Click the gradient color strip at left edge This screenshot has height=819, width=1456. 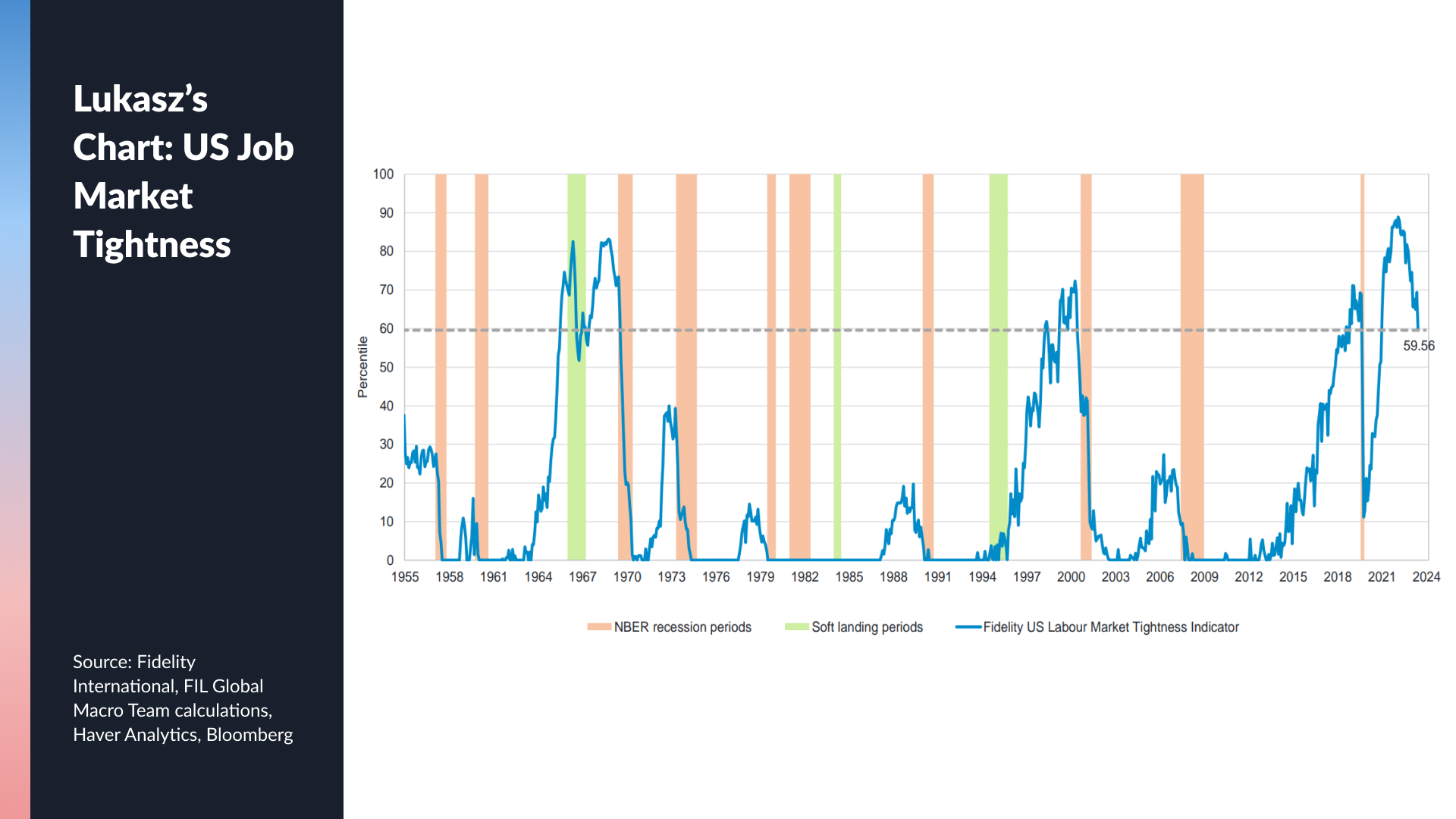(x=15, y=409)
